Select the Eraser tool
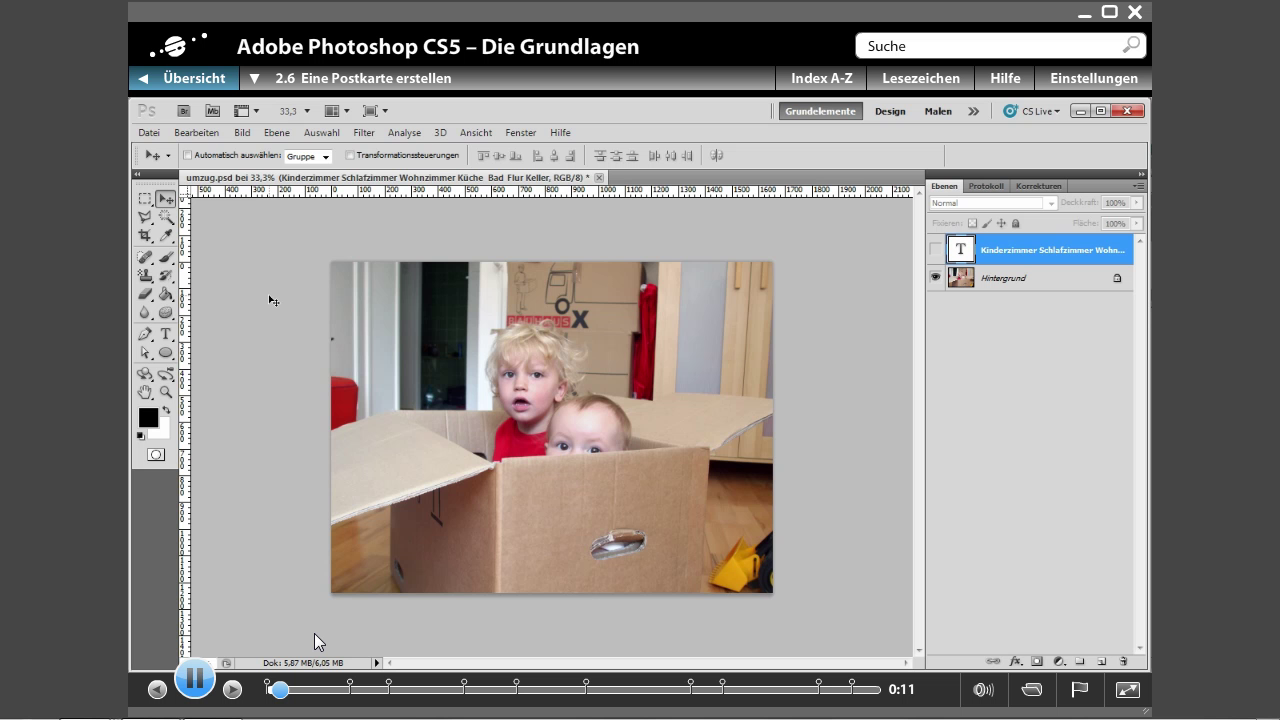Screen dimensions: 1280x720 tap(146, 294)
